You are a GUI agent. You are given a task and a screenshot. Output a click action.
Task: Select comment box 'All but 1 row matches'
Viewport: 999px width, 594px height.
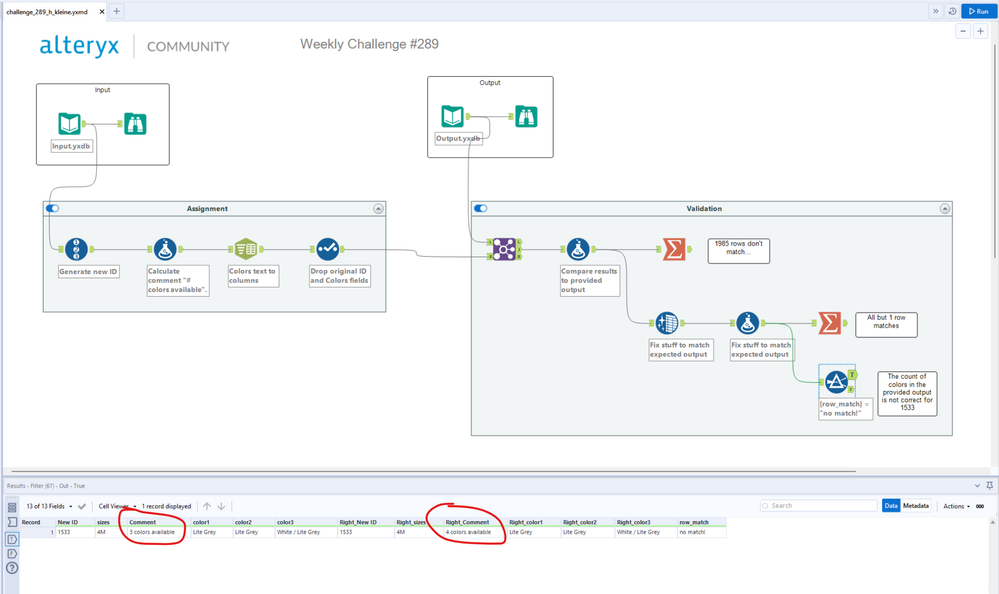tap(886, 324)
